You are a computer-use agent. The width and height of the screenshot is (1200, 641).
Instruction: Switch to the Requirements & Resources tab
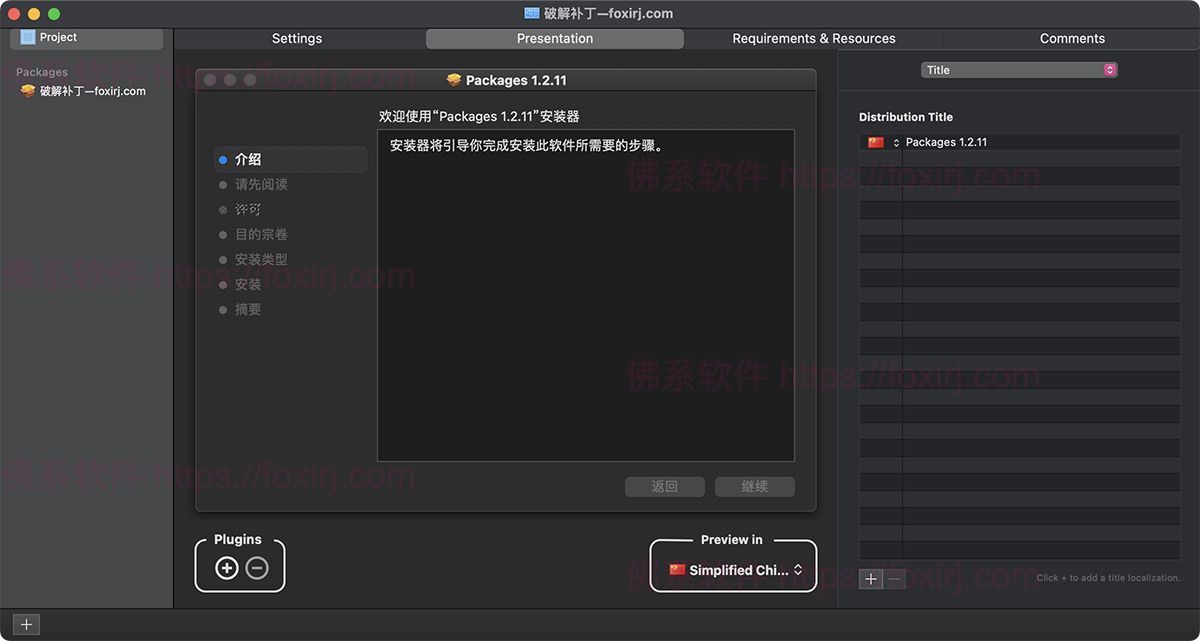[813, 38]
